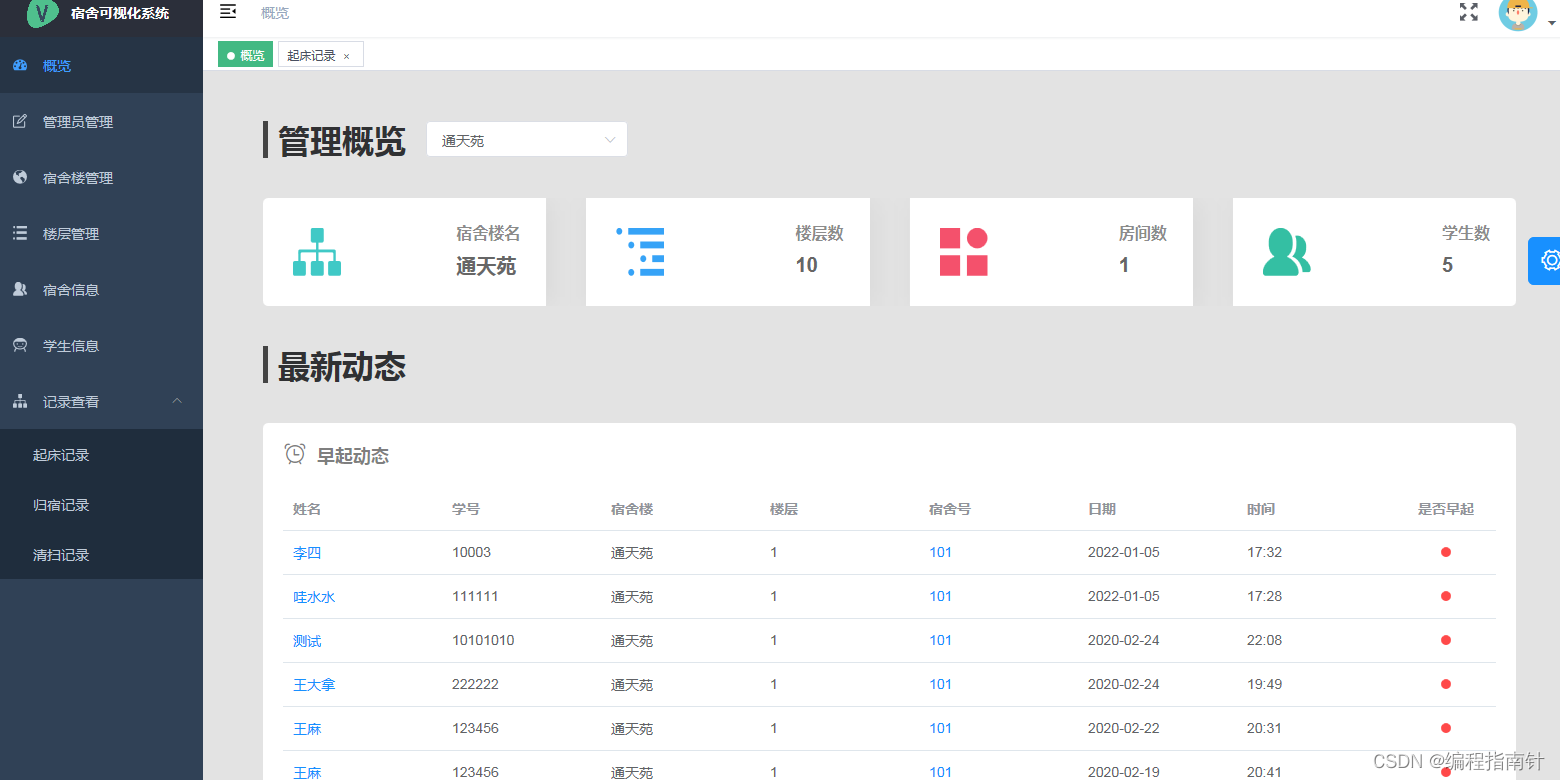Click the 学生信息 icon in sidebar
The height and width of the screenshot is (780, 1560).
pyautogui.click(x=20, y=345)
